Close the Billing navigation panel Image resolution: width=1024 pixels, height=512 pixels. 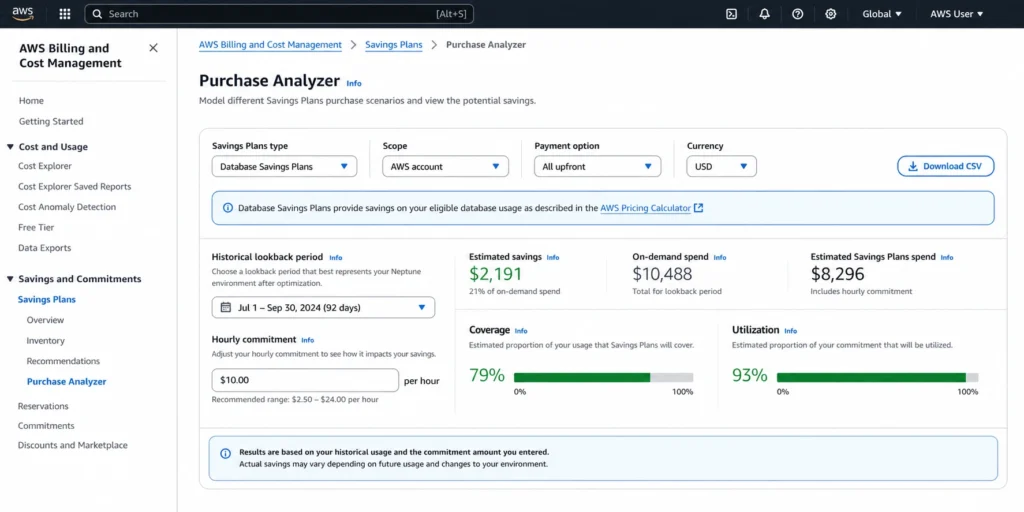pos(153,48)
